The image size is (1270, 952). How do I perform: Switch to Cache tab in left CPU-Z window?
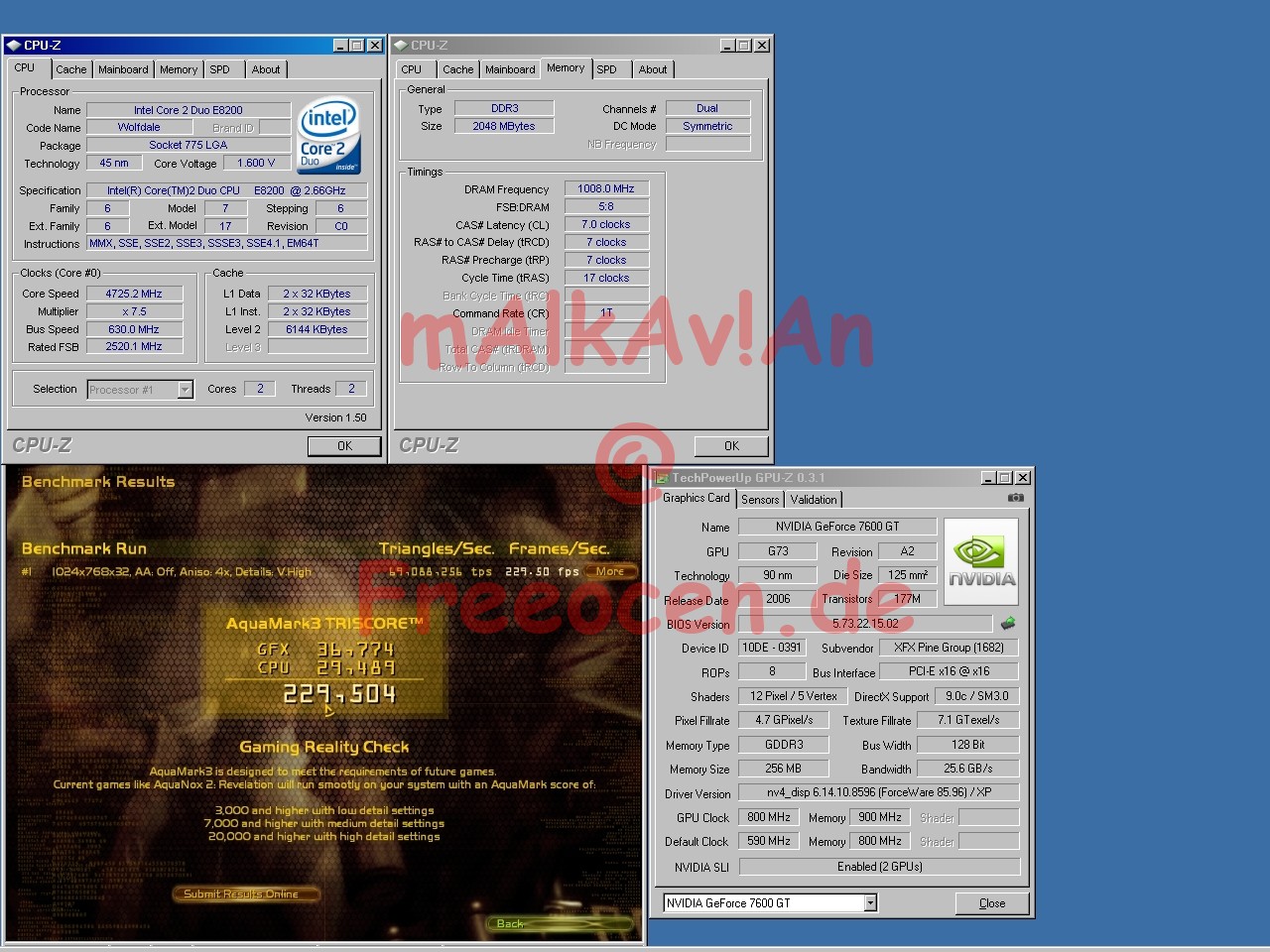coord(70,69)
